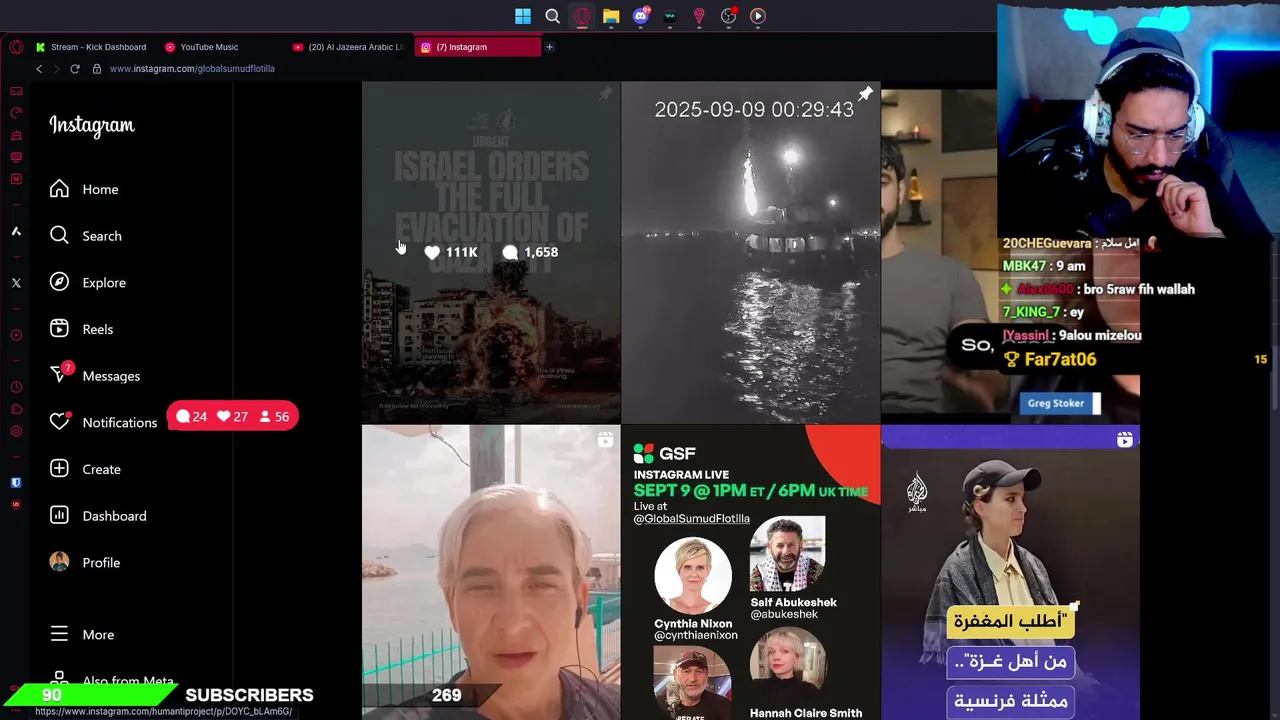
Task: Click the Create plus icon
Action: click(60, 469)
